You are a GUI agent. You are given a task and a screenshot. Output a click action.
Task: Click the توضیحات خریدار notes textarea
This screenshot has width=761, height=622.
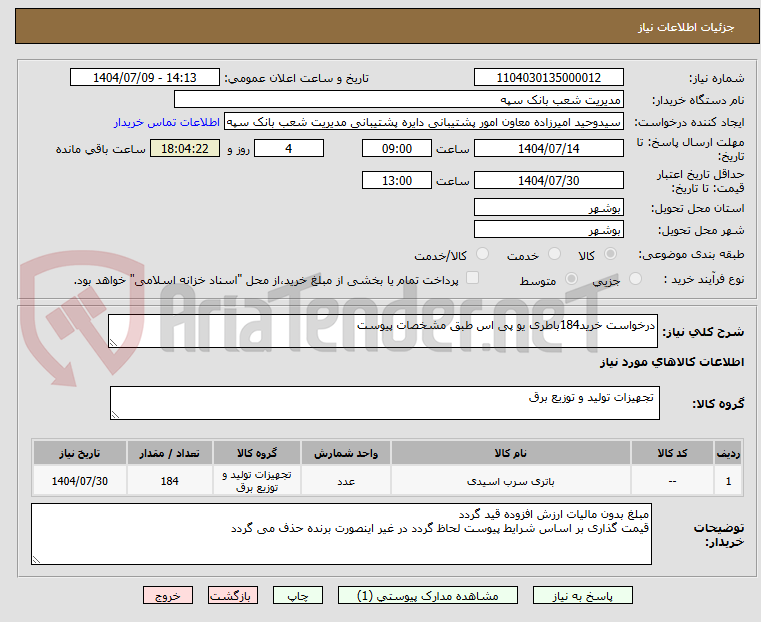[341, 534]
